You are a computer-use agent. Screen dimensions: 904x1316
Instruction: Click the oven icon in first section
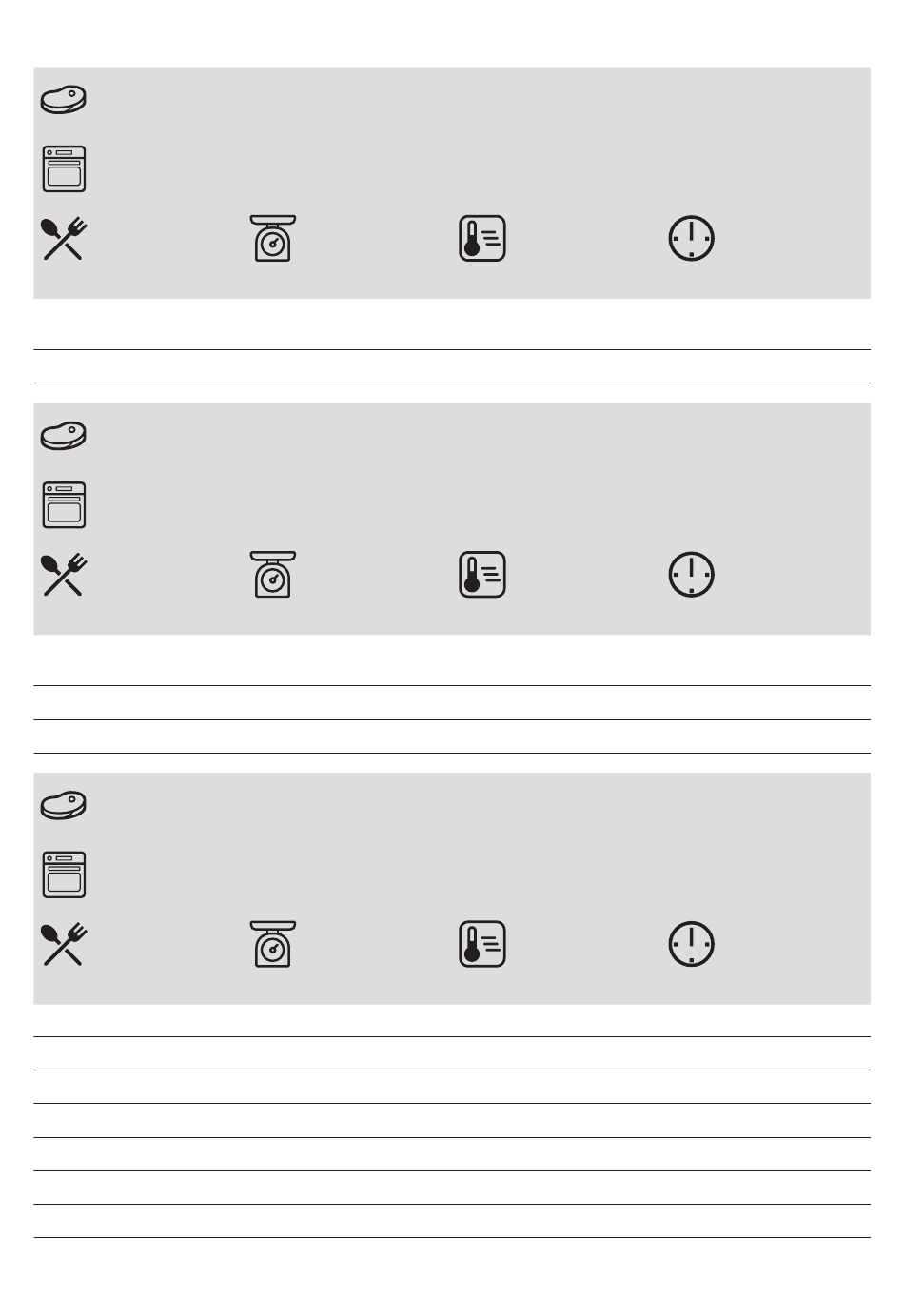pos(64,168)
